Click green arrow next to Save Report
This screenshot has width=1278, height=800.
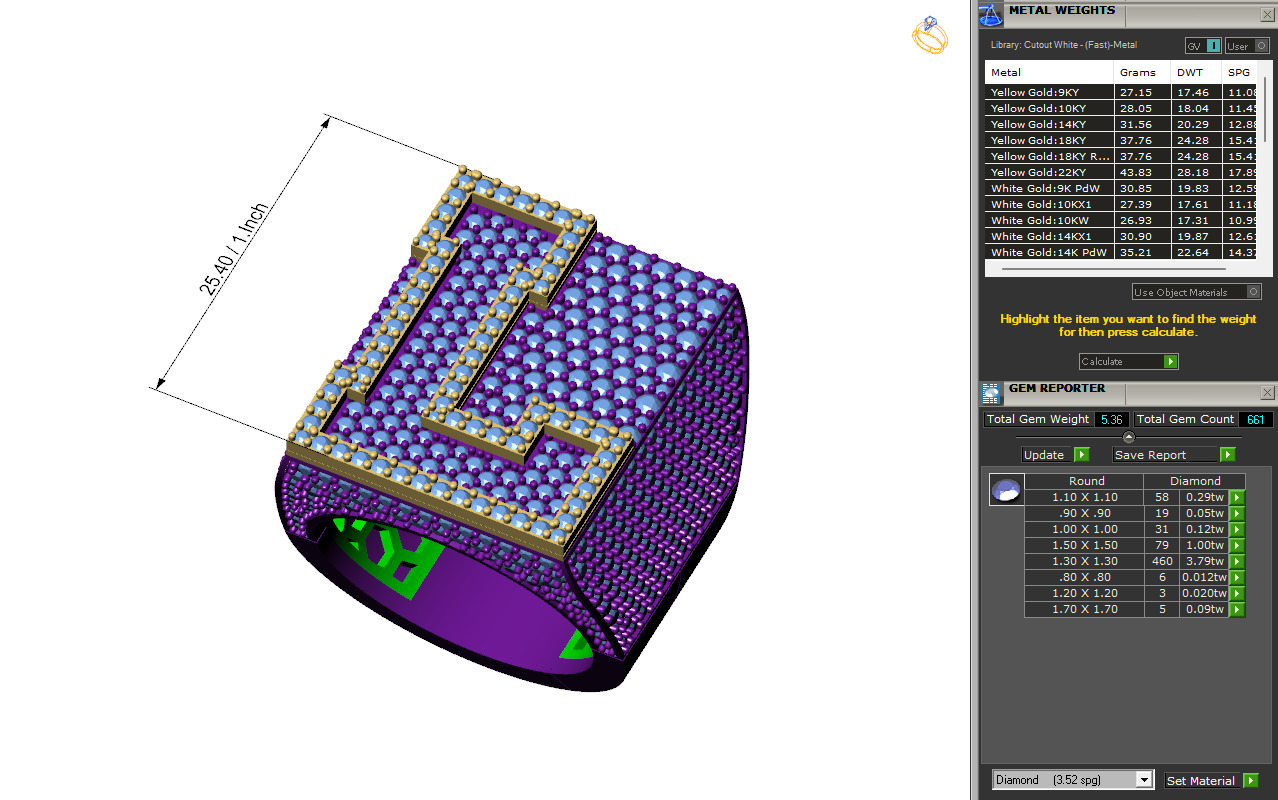[x=1227, y=454]
